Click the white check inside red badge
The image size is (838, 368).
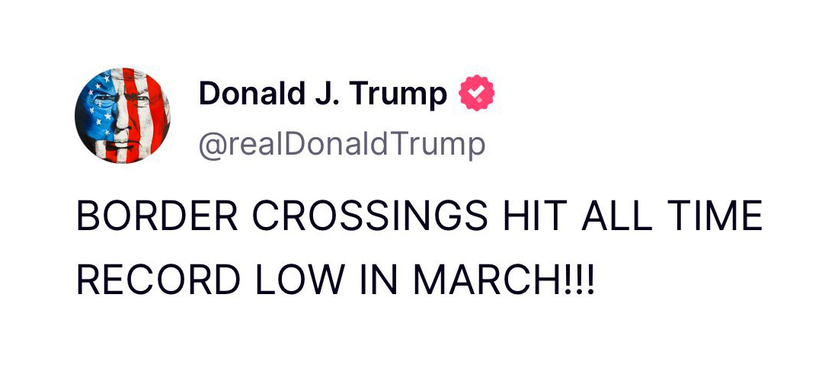[476, 93]
